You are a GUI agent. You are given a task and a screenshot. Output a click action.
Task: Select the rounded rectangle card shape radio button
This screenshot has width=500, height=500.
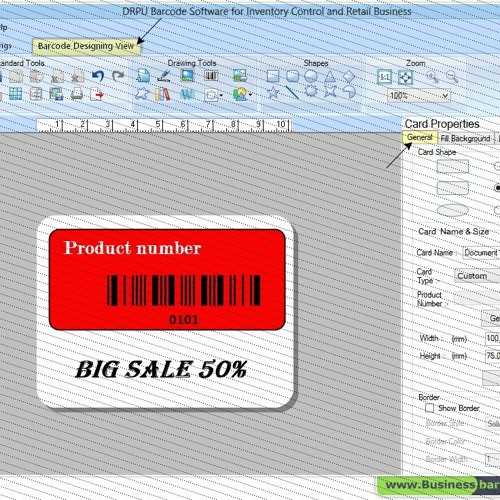[497, 188]
